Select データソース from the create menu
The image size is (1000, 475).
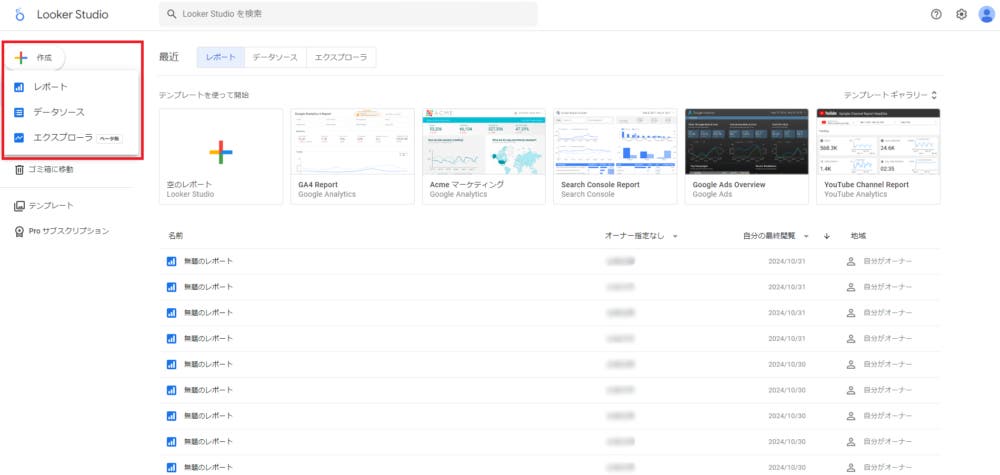pos(58,112)
